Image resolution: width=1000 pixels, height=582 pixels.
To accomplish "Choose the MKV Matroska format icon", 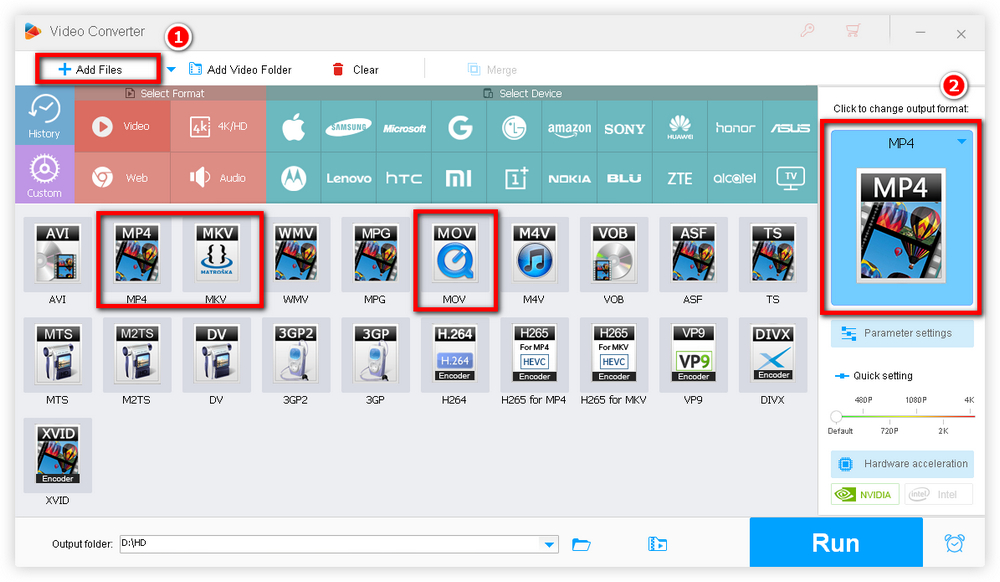I will click(x=218, y=260).
